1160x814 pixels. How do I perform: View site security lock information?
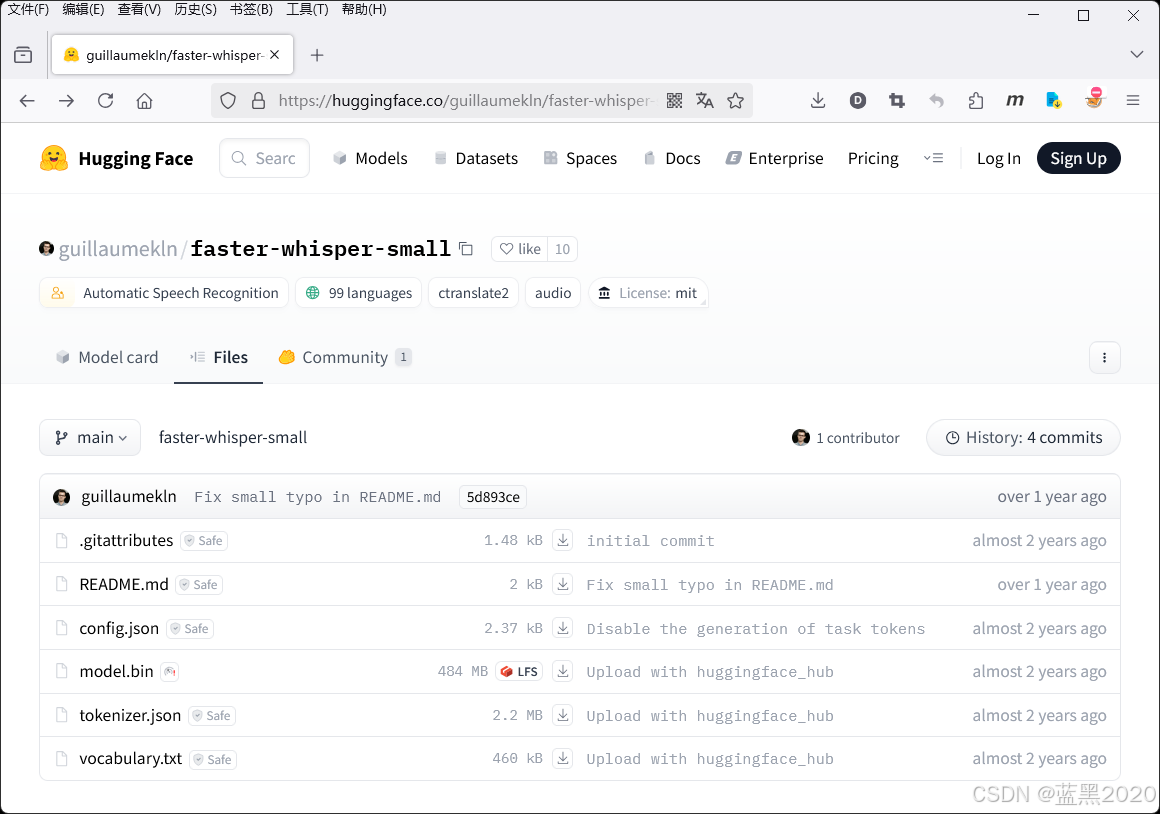point(258,101)
